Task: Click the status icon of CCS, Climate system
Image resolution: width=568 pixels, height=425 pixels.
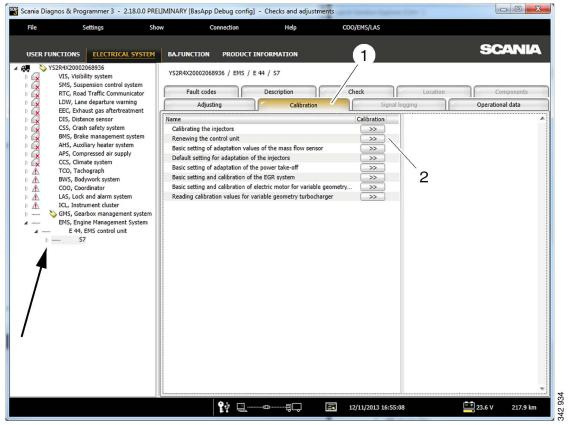Action: point(36,163)
